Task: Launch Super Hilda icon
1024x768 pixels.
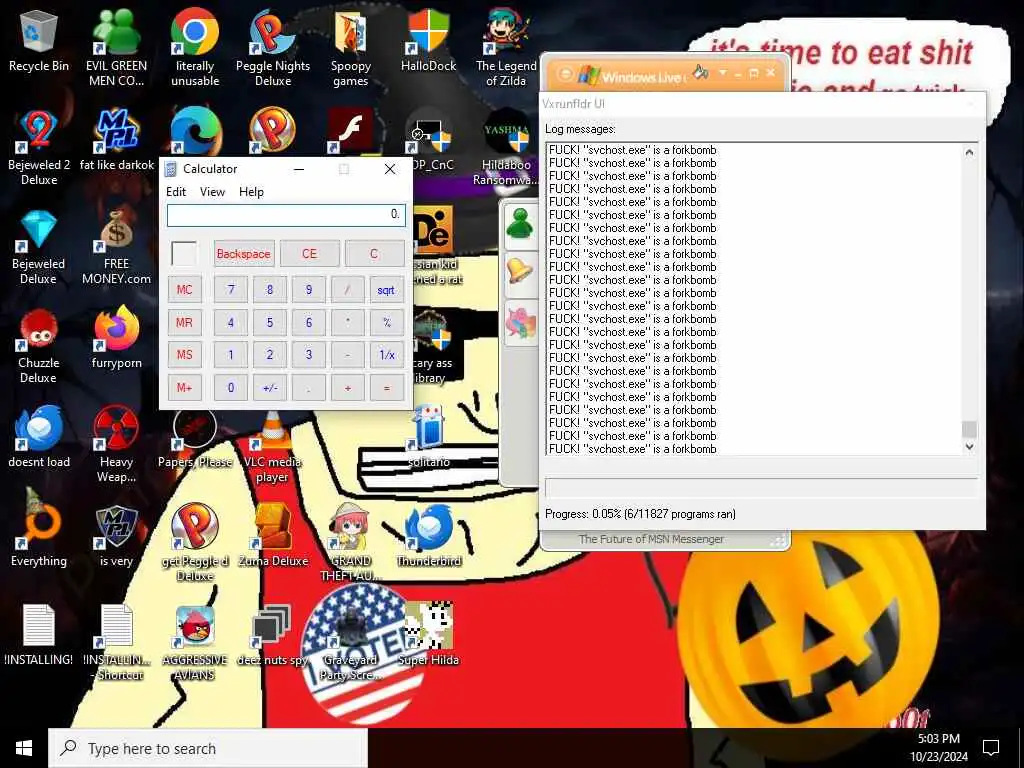Action: tap(428, 635)
